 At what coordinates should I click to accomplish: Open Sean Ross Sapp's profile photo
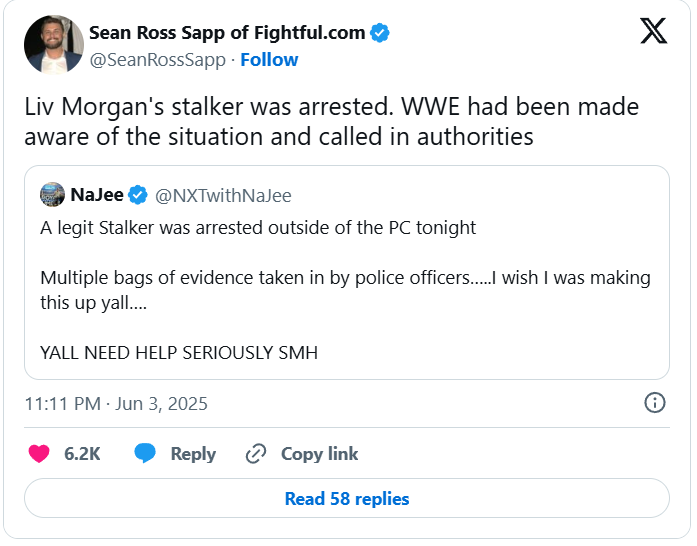click(54, 45)
